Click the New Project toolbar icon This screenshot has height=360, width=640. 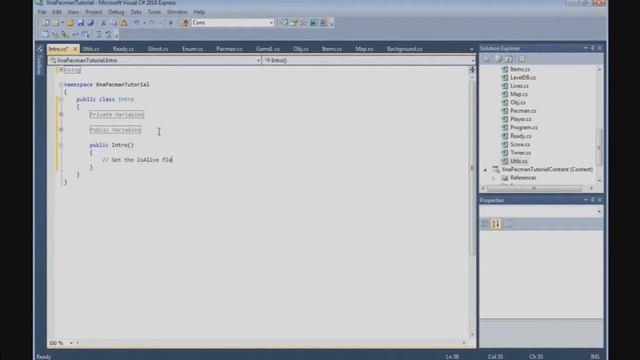44,23
